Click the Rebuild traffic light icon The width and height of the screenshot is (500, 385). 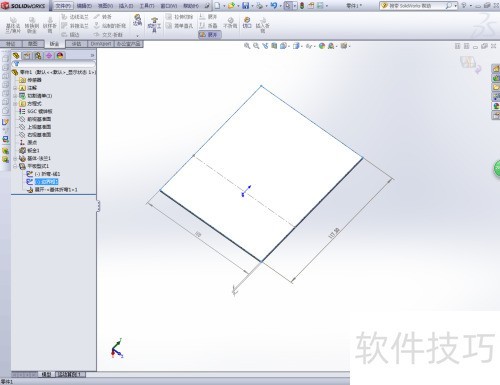coord(302,6)
